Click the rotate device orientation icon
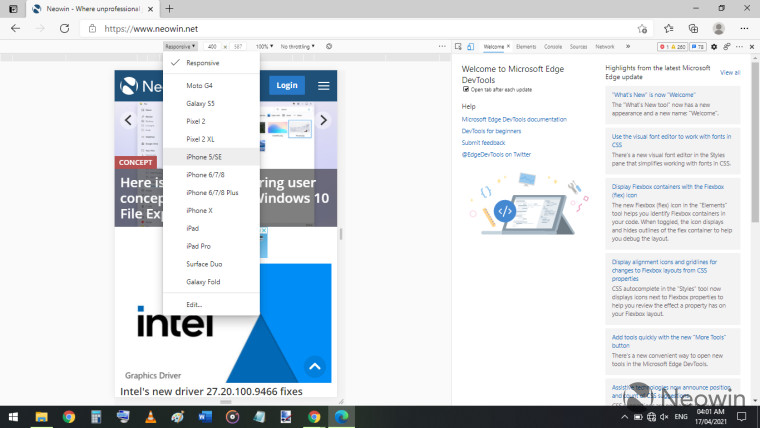Screen dimensions: 760x428 click(329, 47)
